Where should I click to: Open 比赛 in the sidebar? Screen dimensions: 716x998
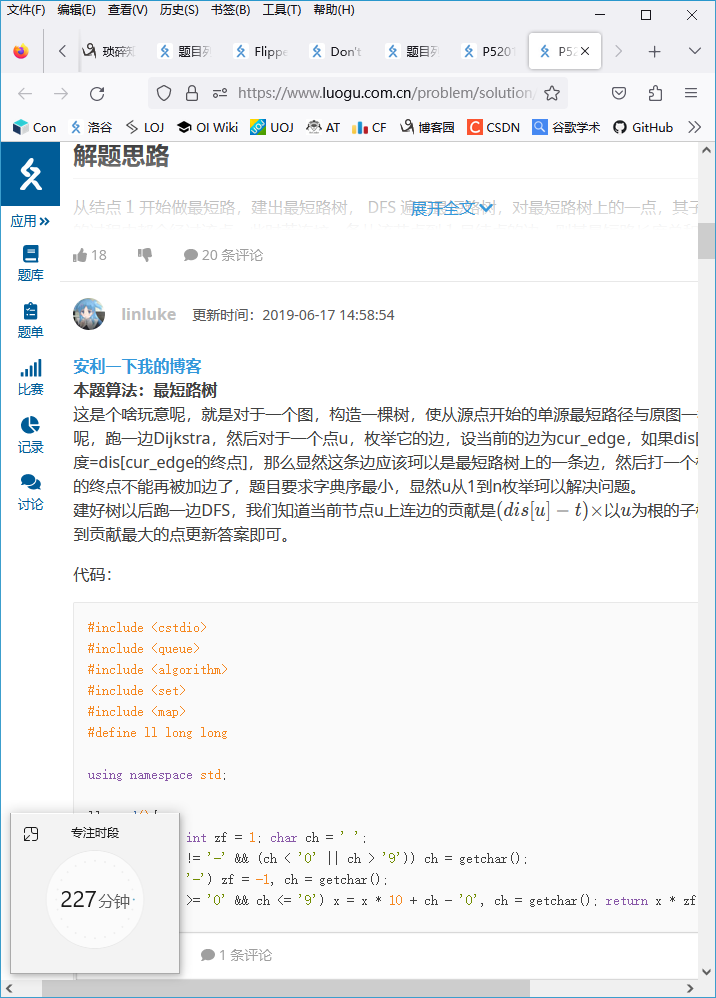(30, 378)
